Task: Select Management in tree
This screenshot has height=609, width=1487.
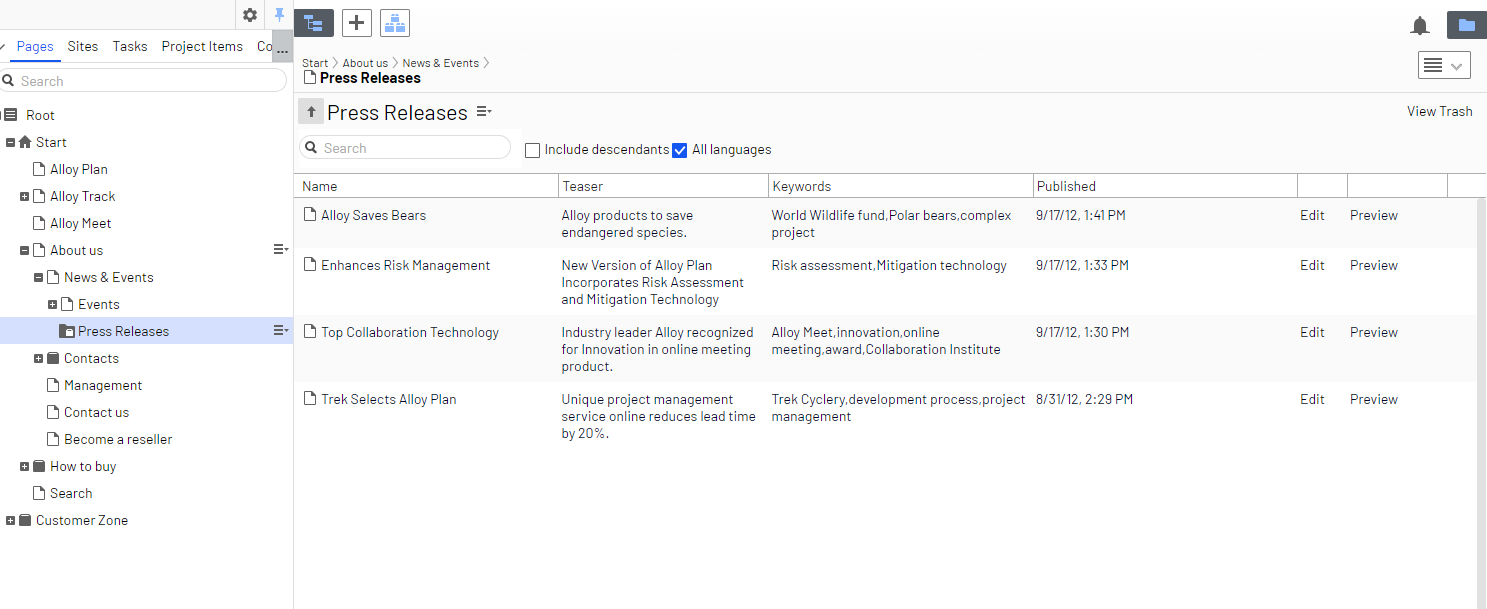Action: [x=103, y=385]
